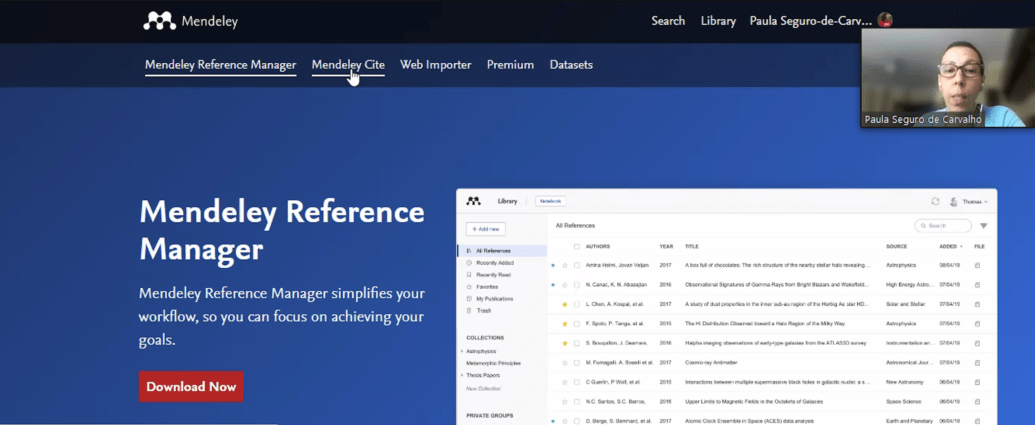Open the file icon for the L. Chen row
This screenshot has width=1035, height=425.
pos(978,304)
